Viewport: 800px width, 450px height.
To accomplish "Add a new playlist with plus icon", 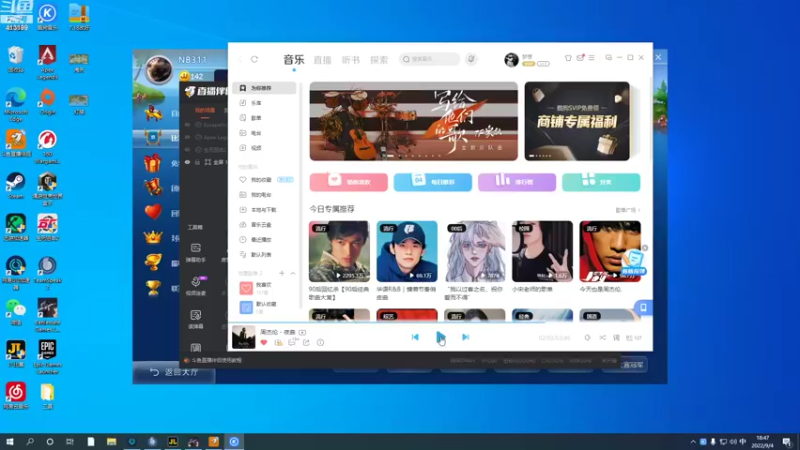I will click(282, 273).
